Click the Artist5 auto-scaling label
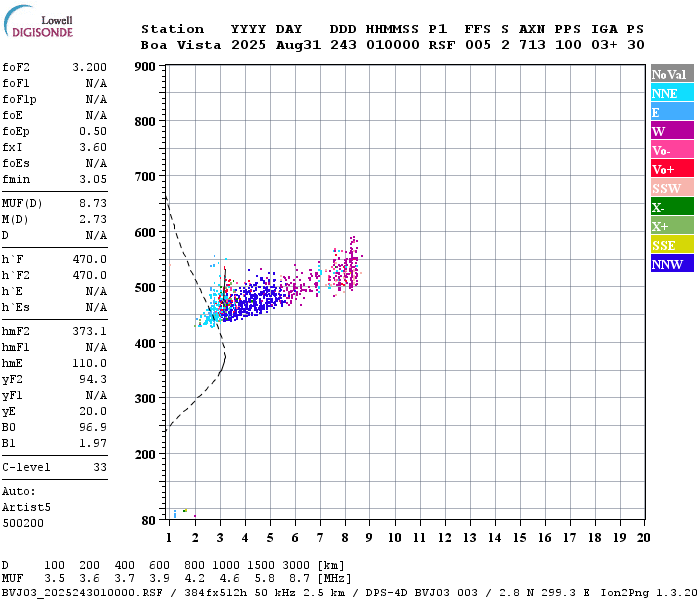700x600 pixels. point(26,508)
